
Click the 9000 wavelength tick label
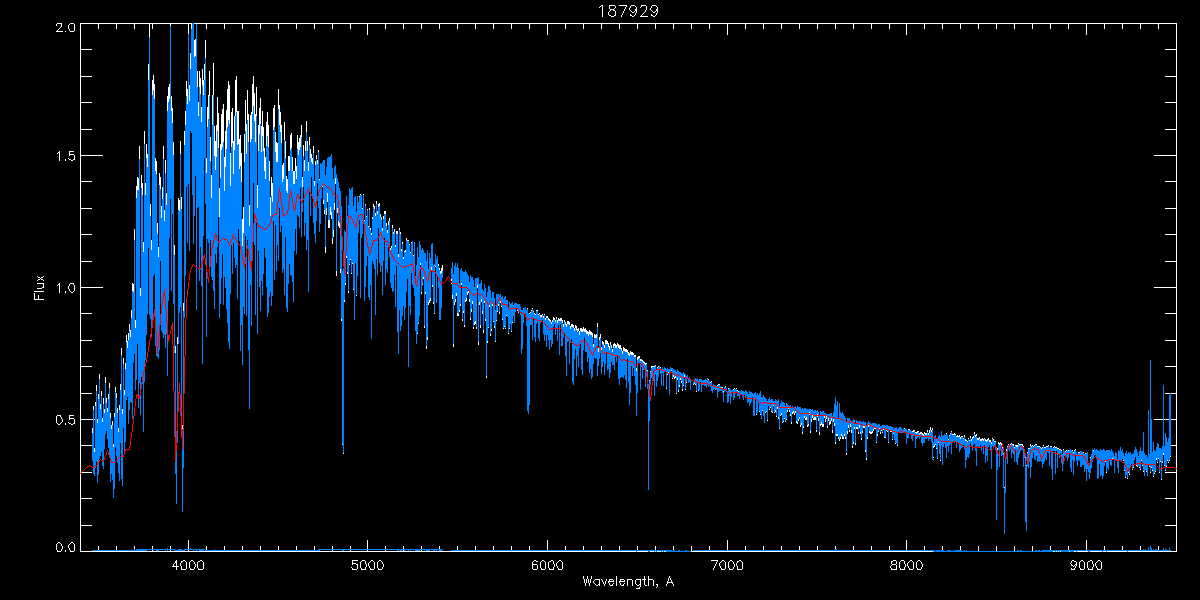(1086, 565)
